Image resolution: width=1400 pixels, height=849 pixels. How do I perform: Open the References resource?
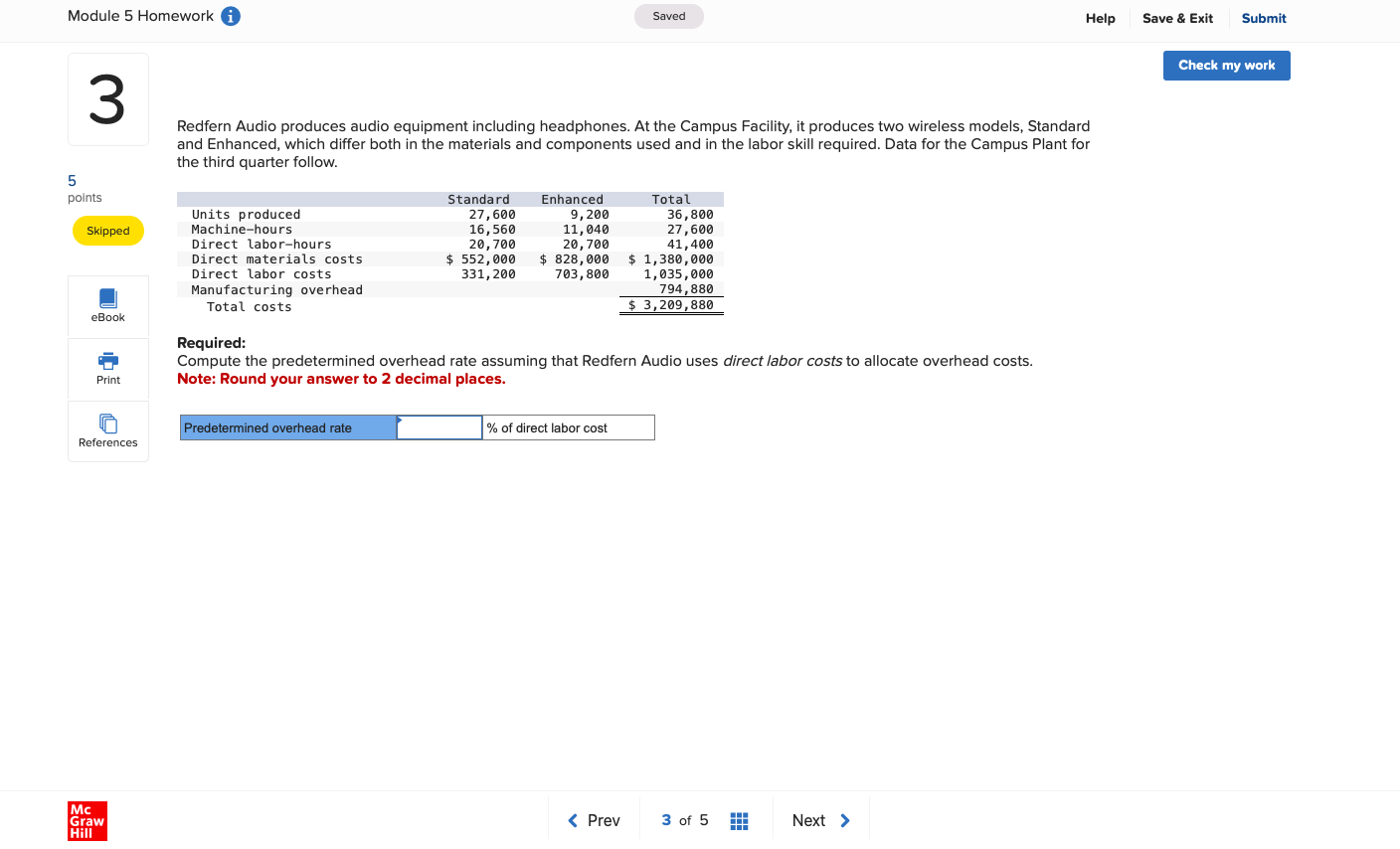pos(107,430)
